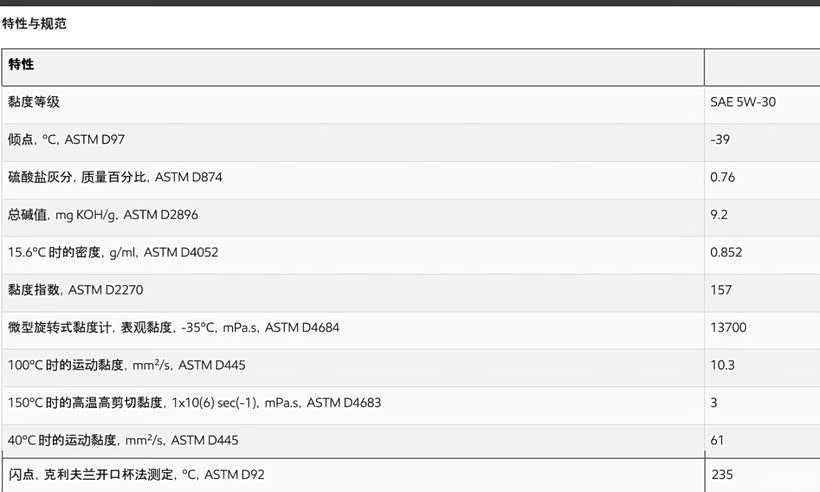Select the 总碱值 ASTM D2896 label
The width and height of the screenshot is (820, 492).
click(101, 215)
